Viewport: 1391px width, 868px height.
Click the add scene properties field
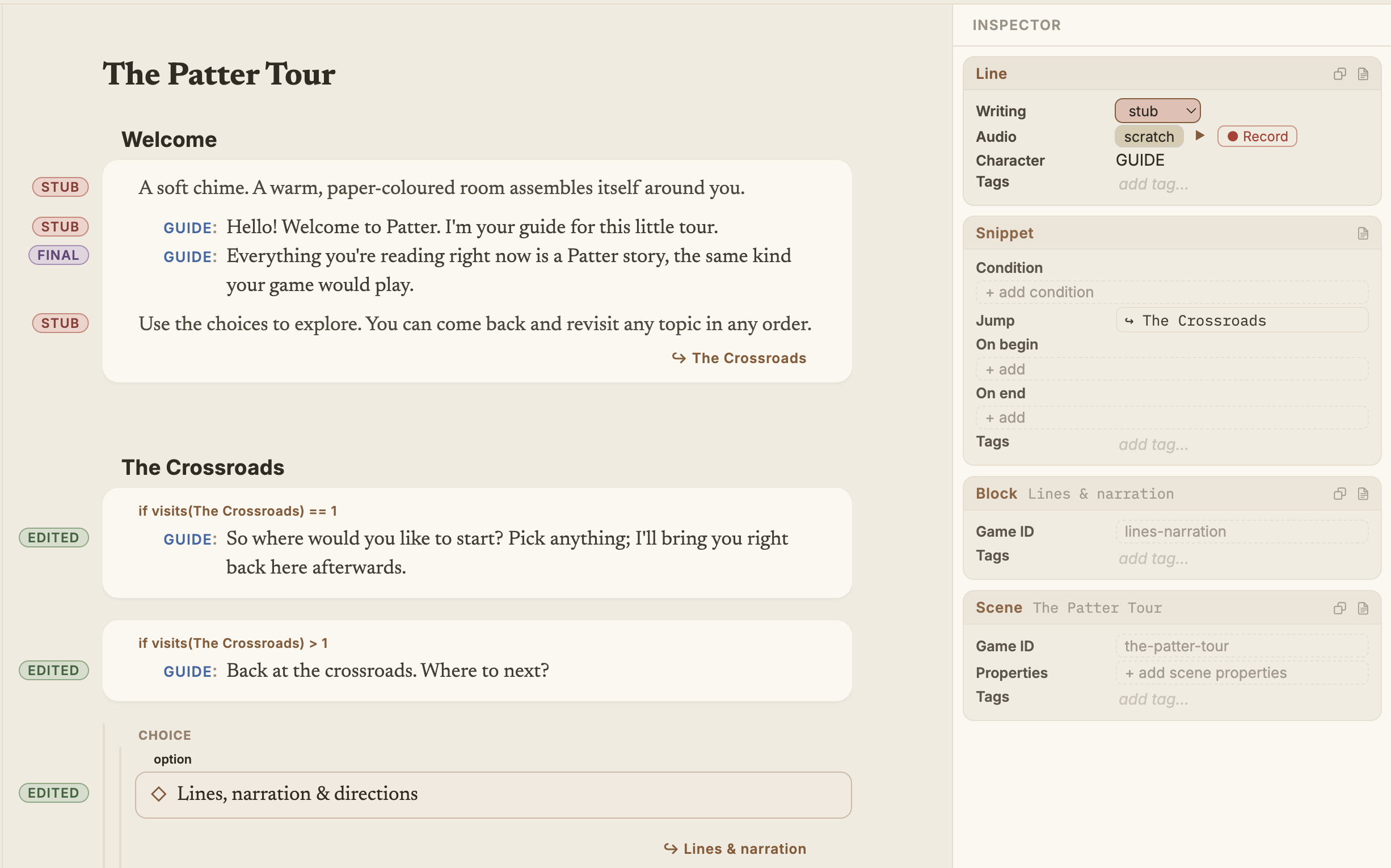click(x=1242, y=673)
